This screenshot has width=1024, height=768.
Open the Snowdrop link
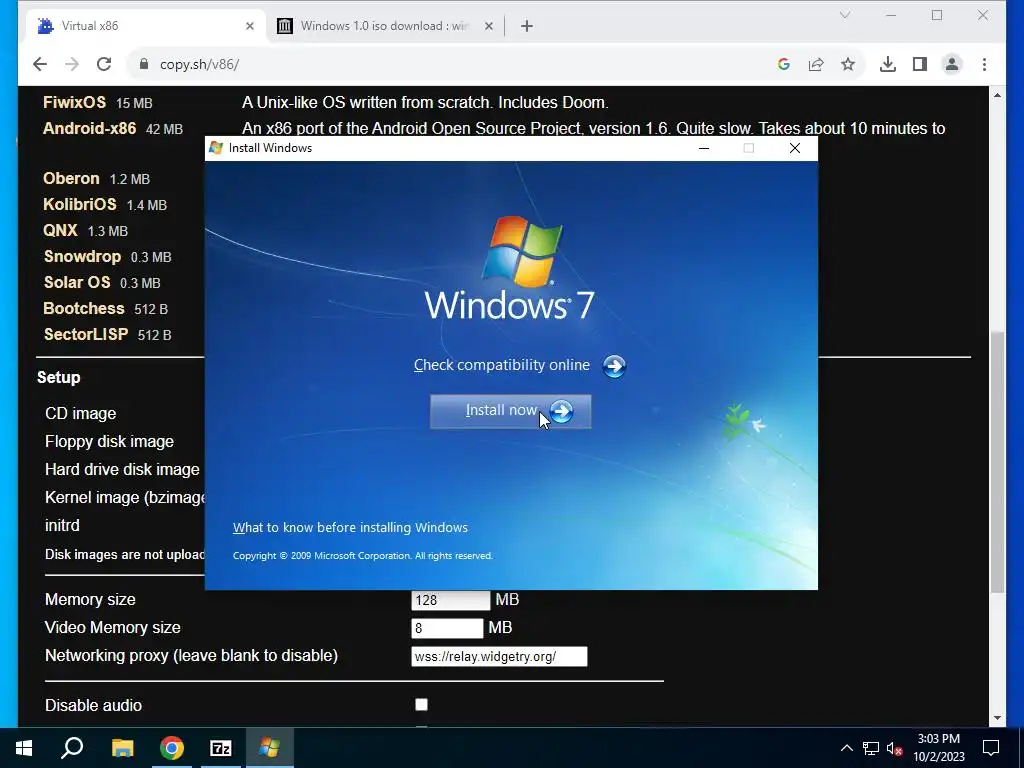coord(82,257)
